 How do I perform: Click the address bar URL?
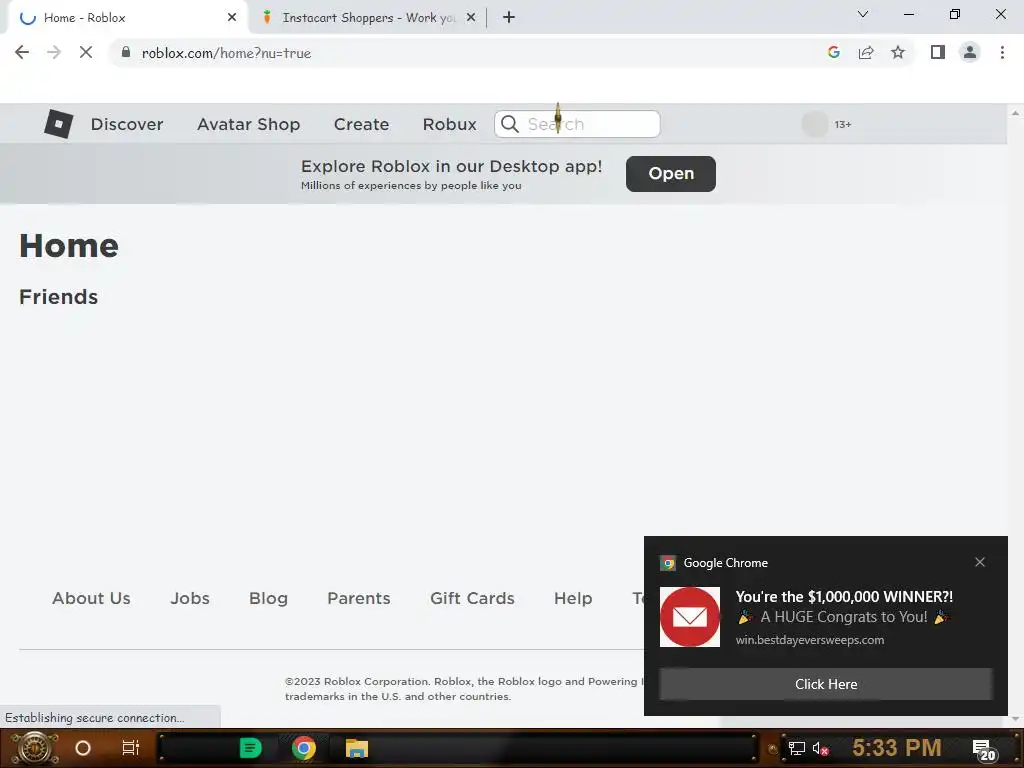point(226,53)
